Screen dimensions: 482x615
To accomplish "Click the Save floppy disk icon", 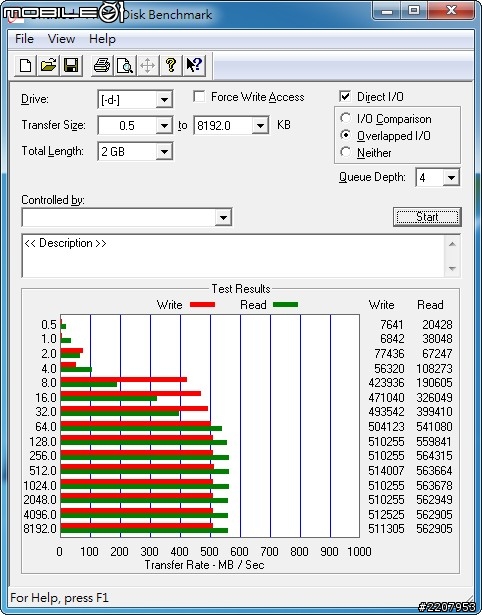I will [71, 66].
